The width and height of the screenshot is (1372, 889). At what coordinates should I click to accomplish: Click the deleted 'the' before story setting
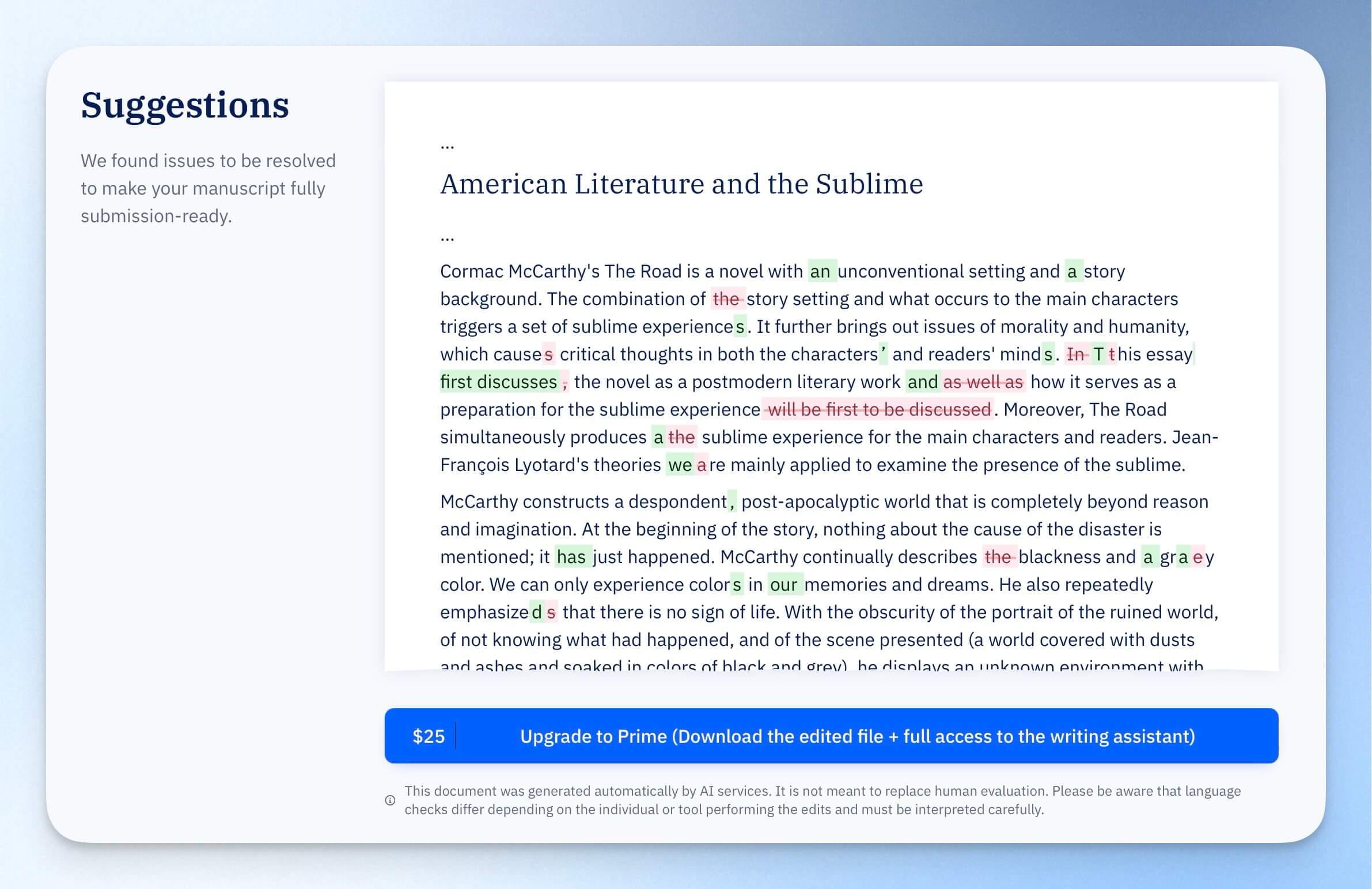(727, 298)
